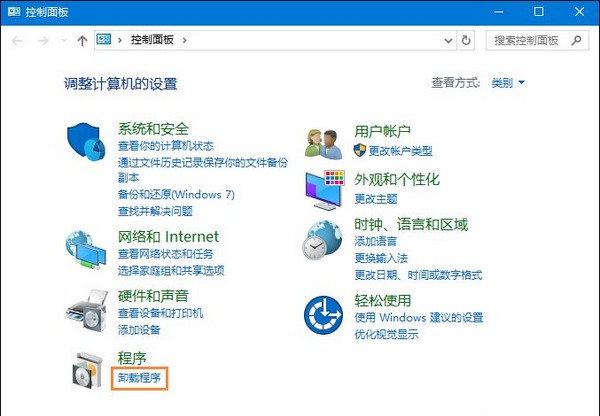Open 时钟、语言和区域 category heading
The image size is (600, 416).
pyautogui.click(x=411, y=225)
